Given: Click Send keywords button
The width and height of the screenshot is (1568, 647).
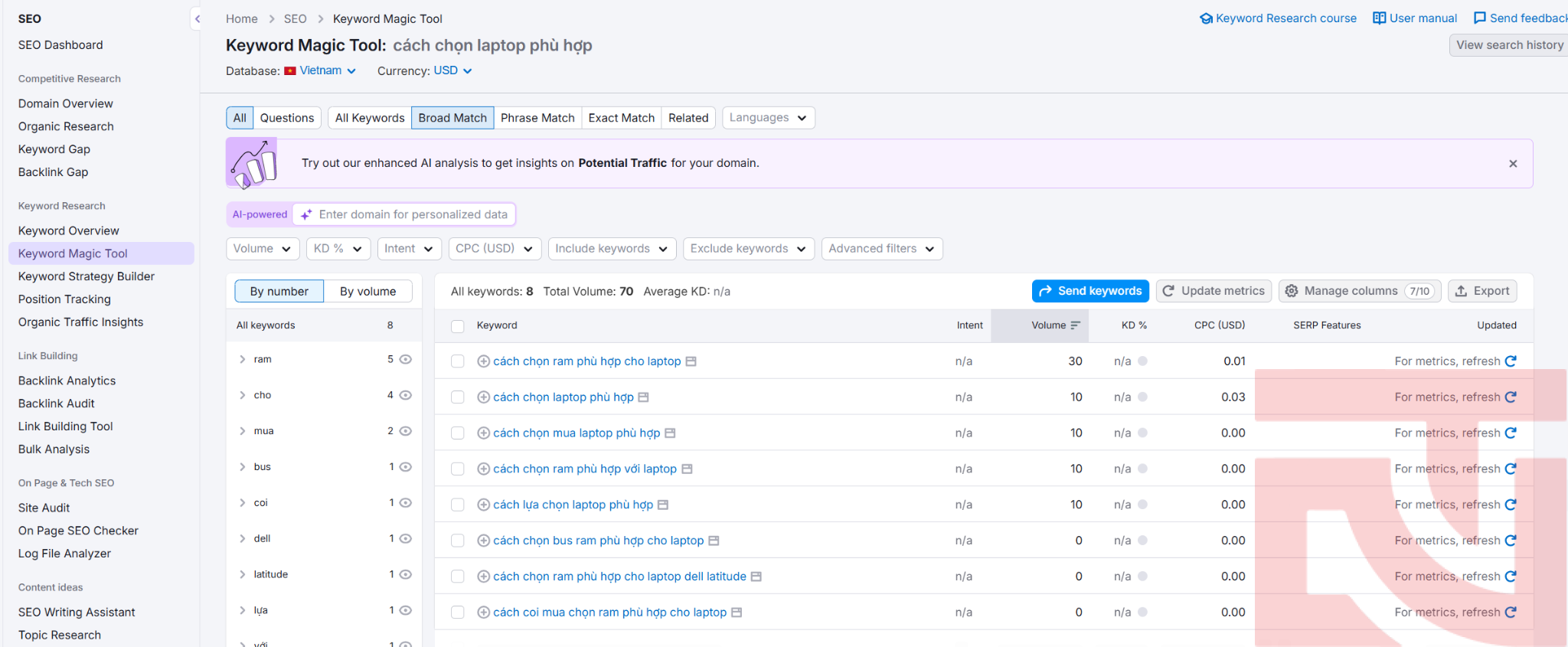Looking at the screenshot, I should [1090, 291].
